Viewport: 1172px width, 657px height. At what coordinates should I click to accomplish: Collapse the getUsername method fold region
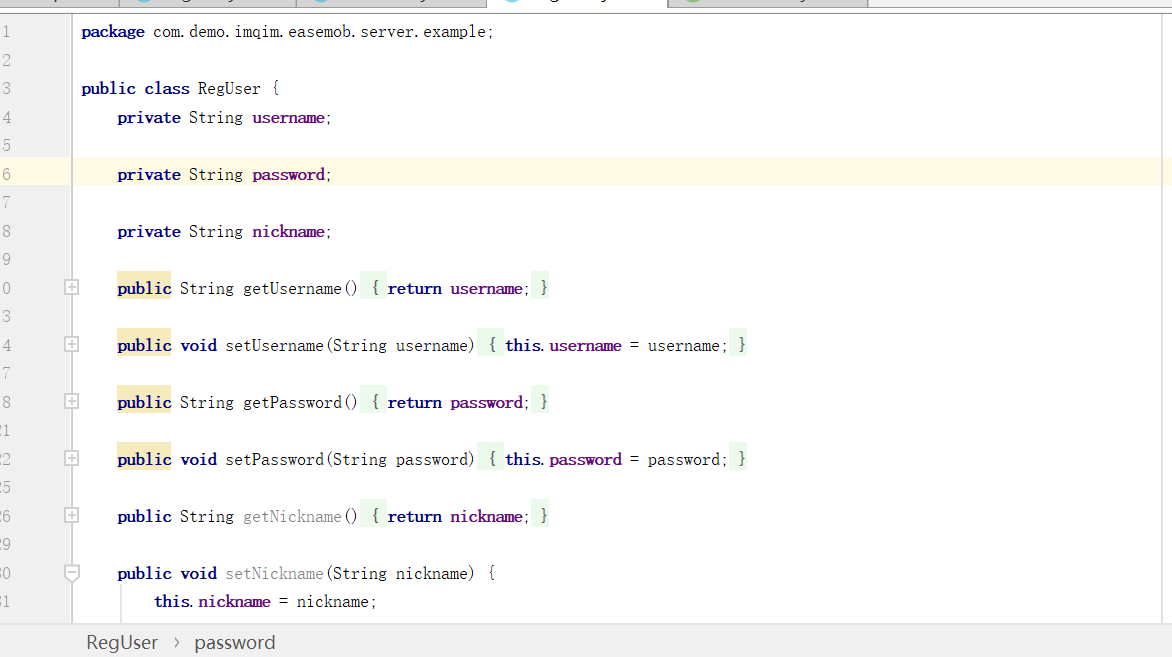pos(70,287)
